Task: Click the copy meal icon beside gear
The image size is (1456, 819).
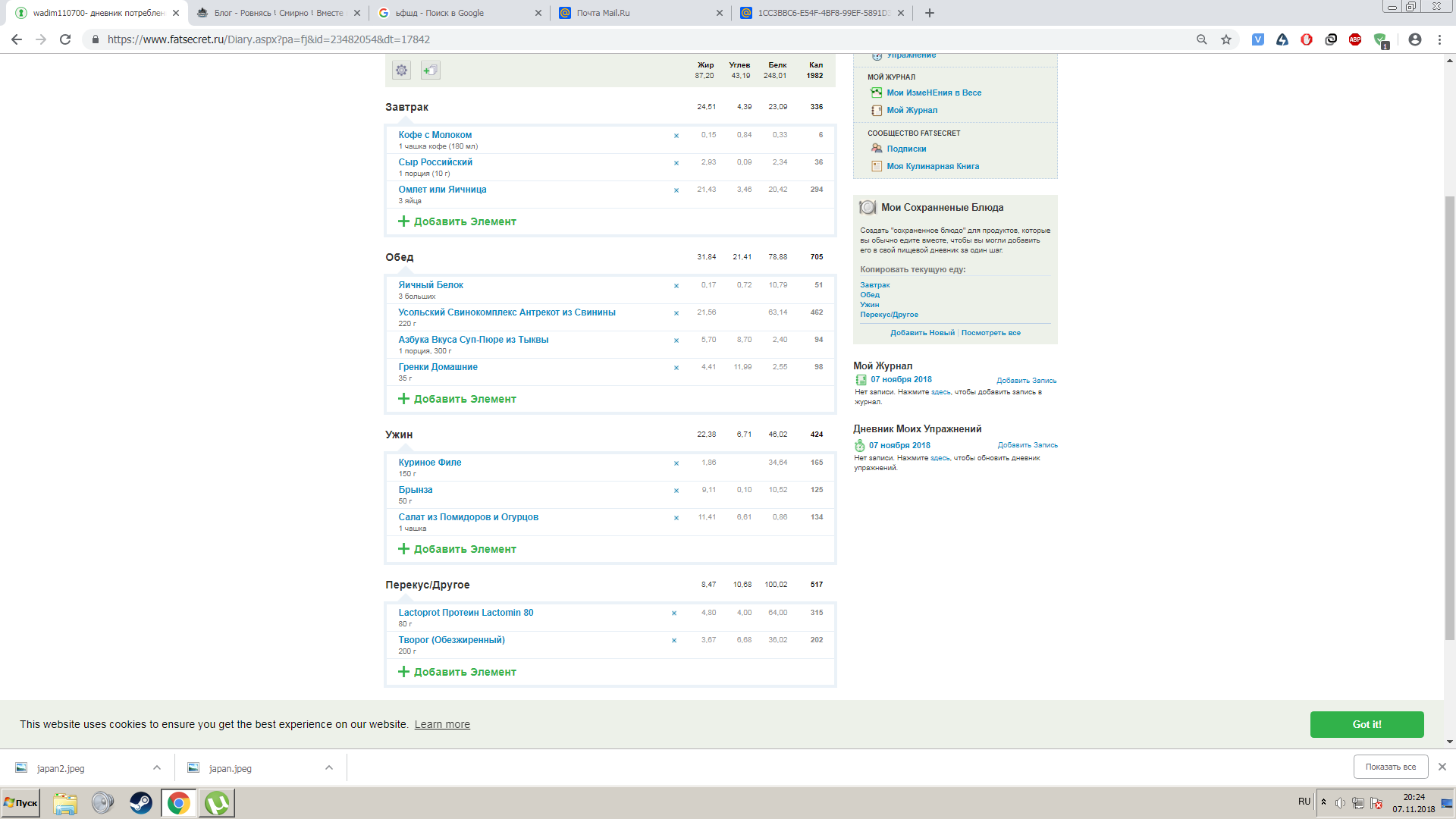Action: click(x=430, y=71)
